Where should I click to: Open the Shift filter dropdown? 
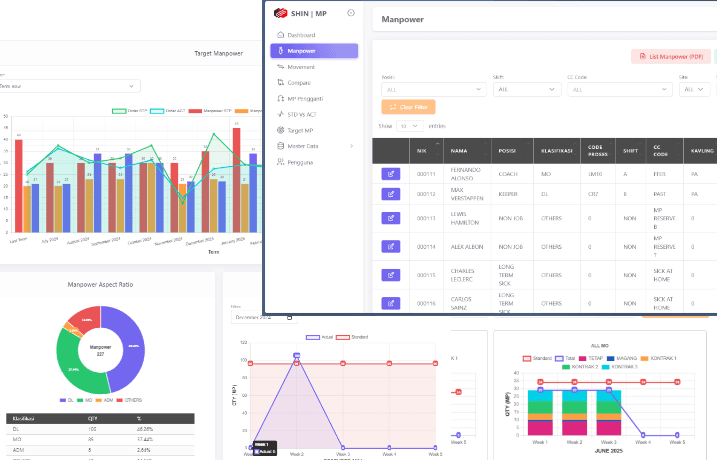point(525,89)
